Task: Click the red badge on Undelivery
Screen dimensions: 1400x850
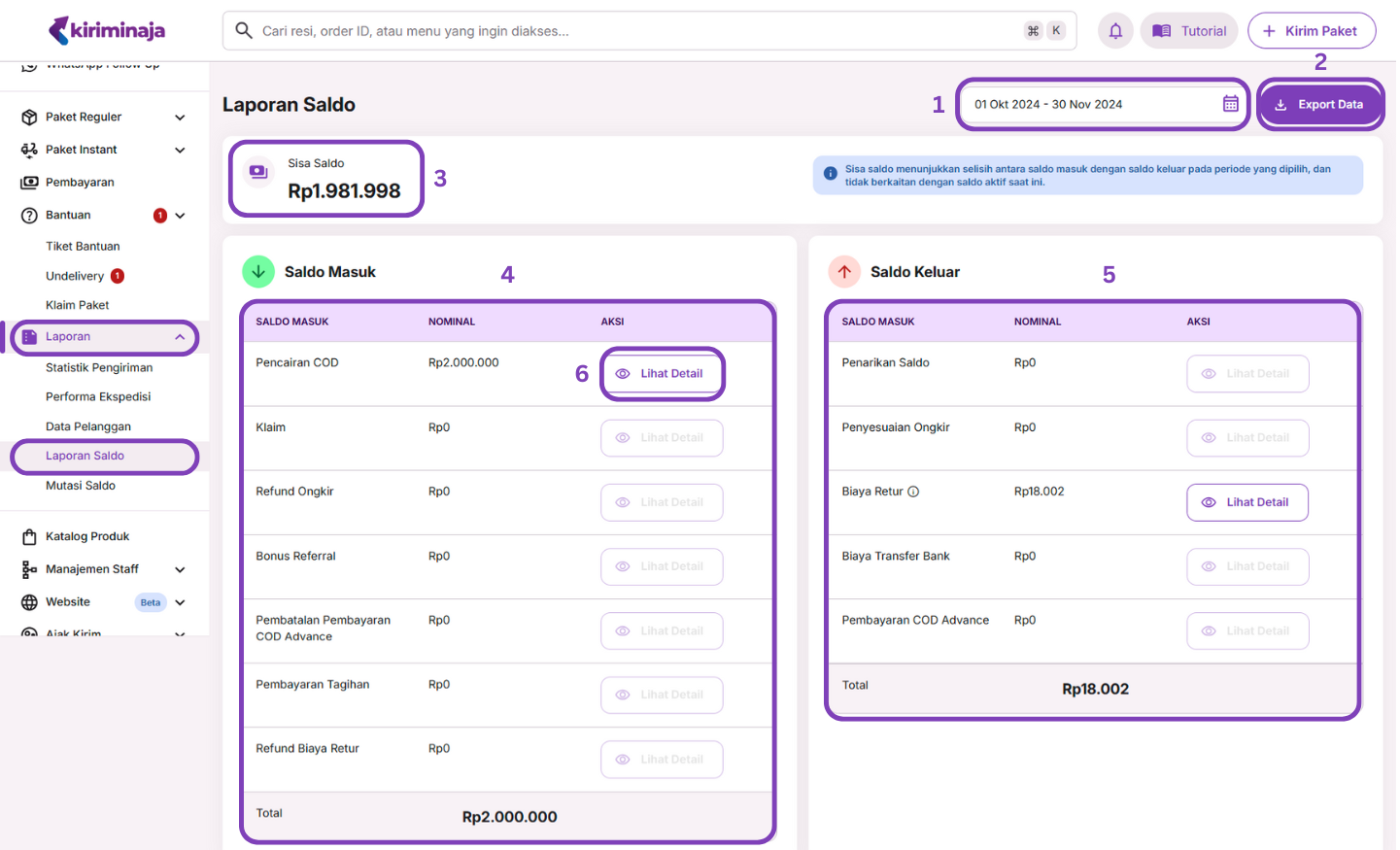Action: pyautogui.click(x=118, y=276)
